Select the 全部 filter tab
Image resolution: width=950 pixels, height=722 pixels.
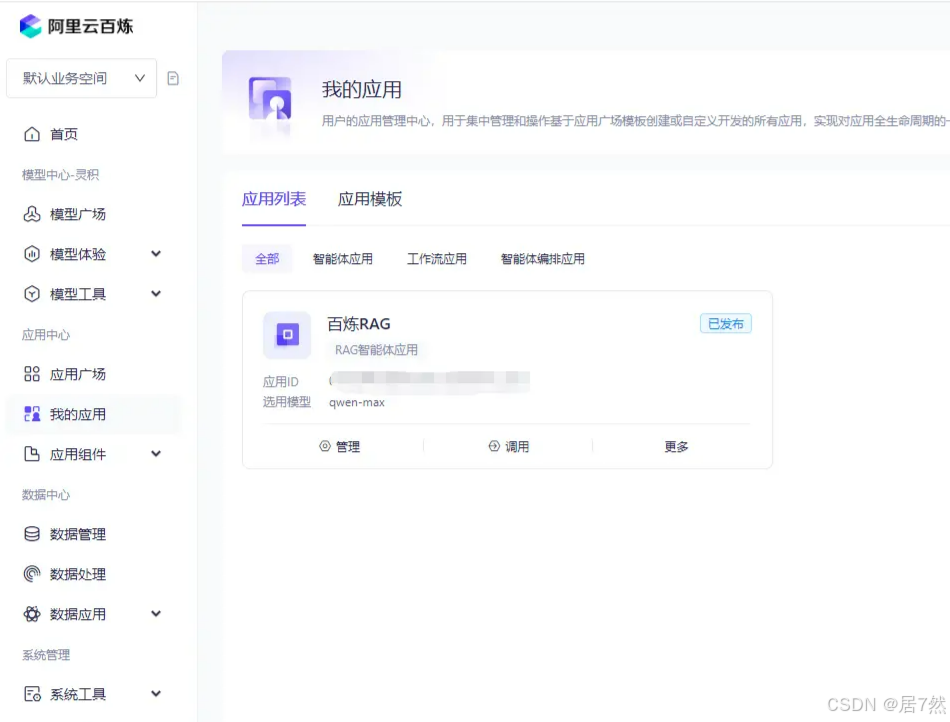coord(267,259)
